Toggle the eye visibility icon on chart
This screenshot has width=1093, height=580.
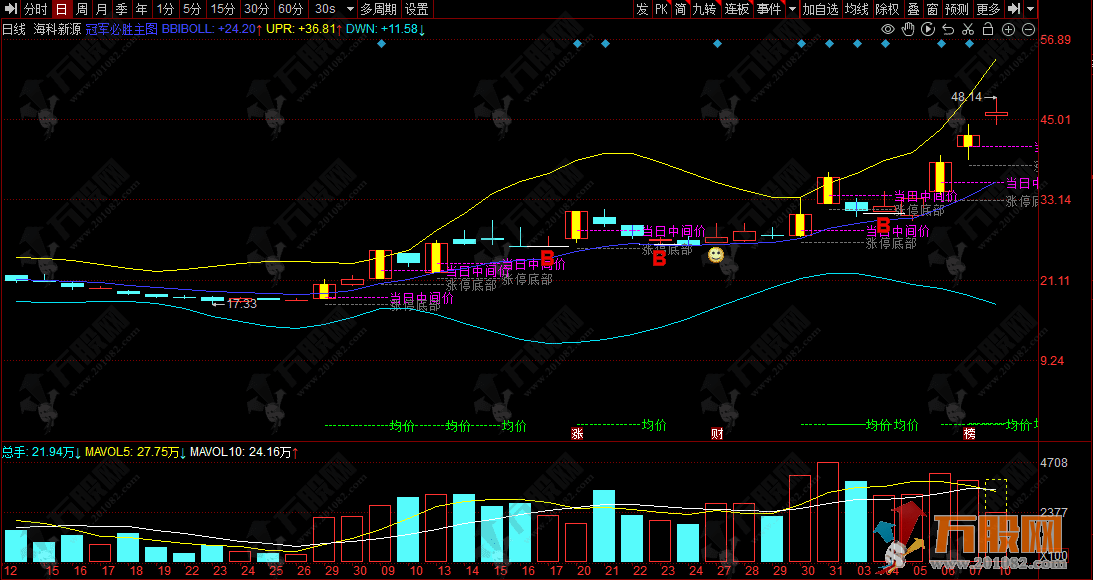click(887, 30)
